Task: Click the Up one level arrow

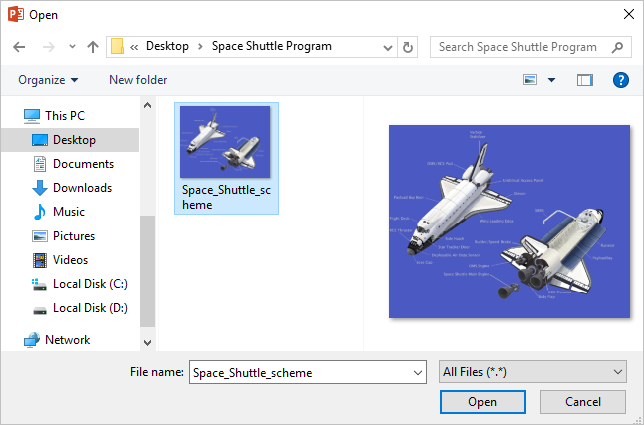Action: coord(93,47)
